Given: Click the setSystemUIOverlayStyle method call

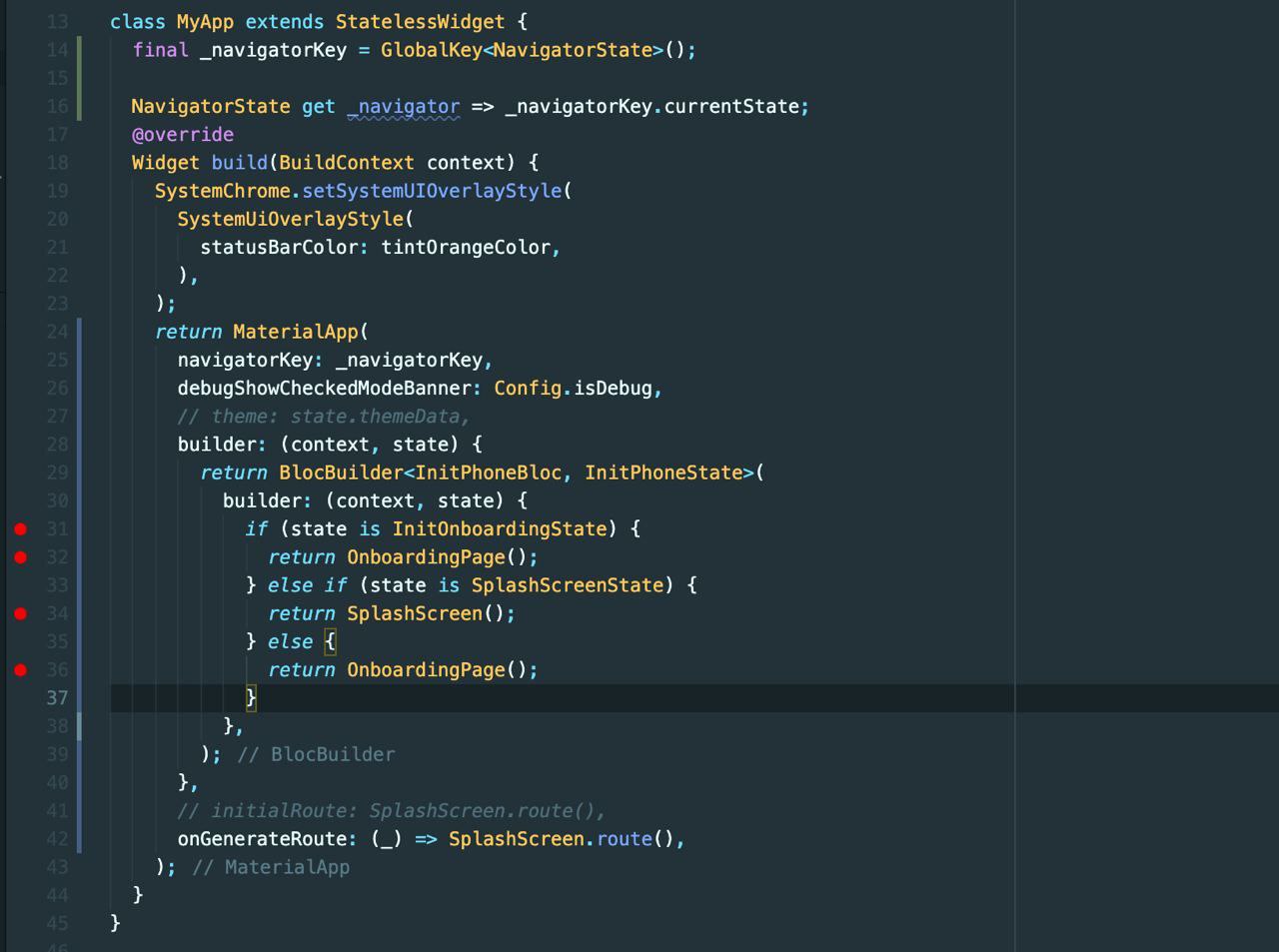Looking at the screenshot, I should tap(432, 190).
